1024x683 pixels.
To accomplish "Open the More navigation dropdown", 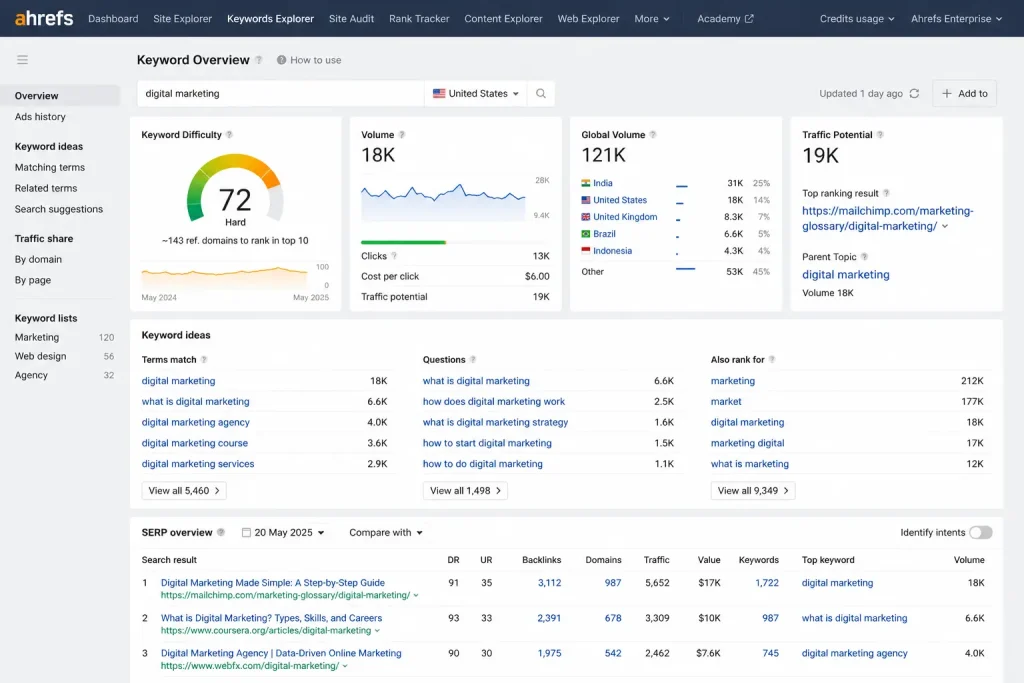I will pyautogui.click(x=652, y=19).
